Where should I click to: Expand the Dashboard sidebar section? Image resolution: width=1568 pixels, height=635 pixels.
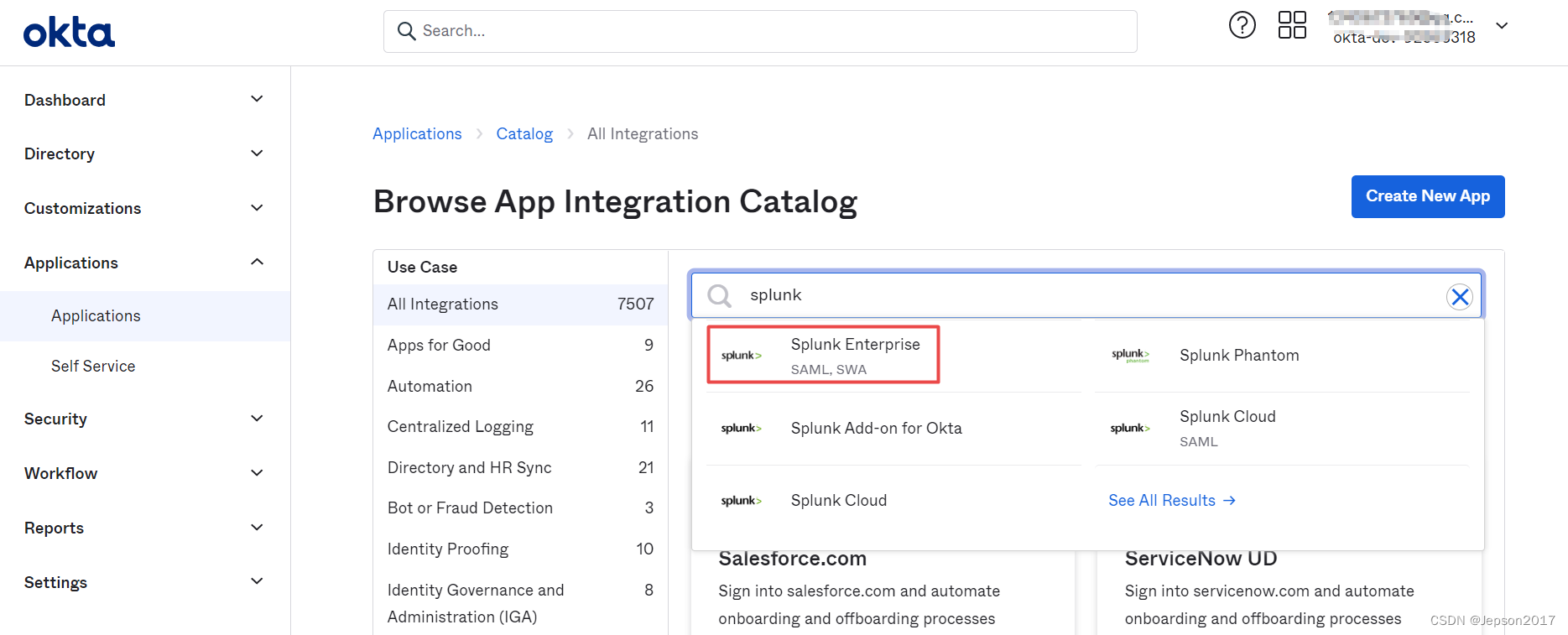[257, 99]
